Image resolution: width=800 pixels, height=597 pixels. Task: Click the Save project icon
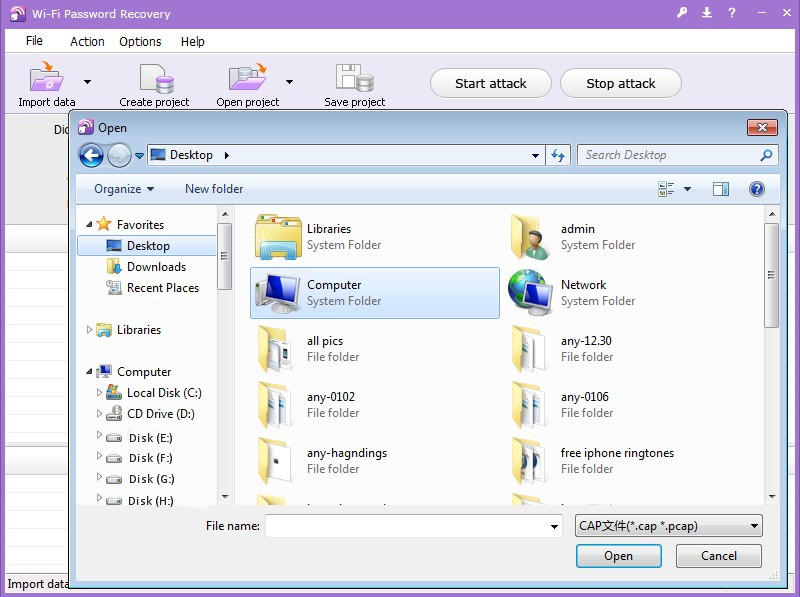click(355, 78)
